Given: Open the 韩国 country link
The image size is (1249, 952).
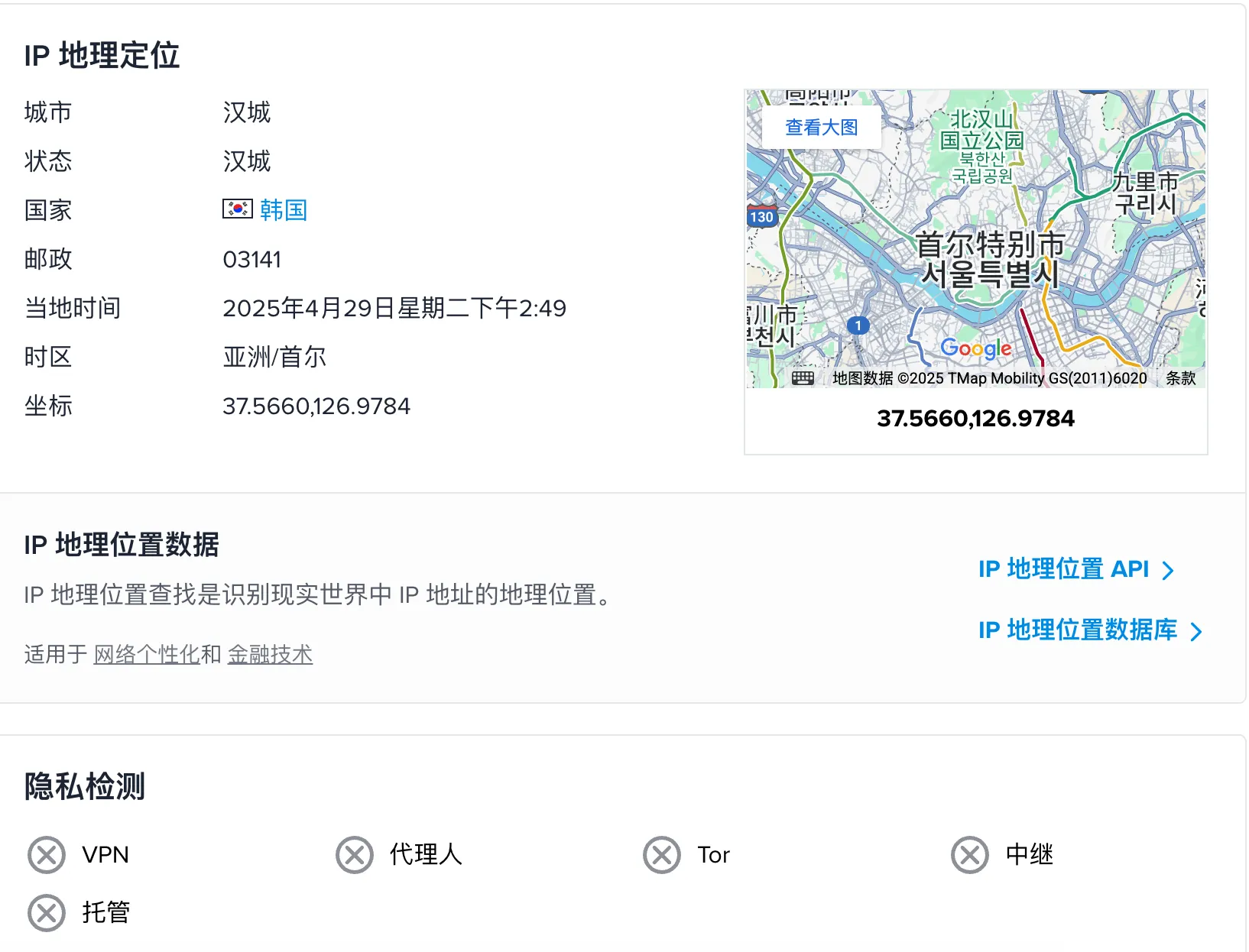Looking at the screenshot, I should pyautogui.click(x=284, y=209).
